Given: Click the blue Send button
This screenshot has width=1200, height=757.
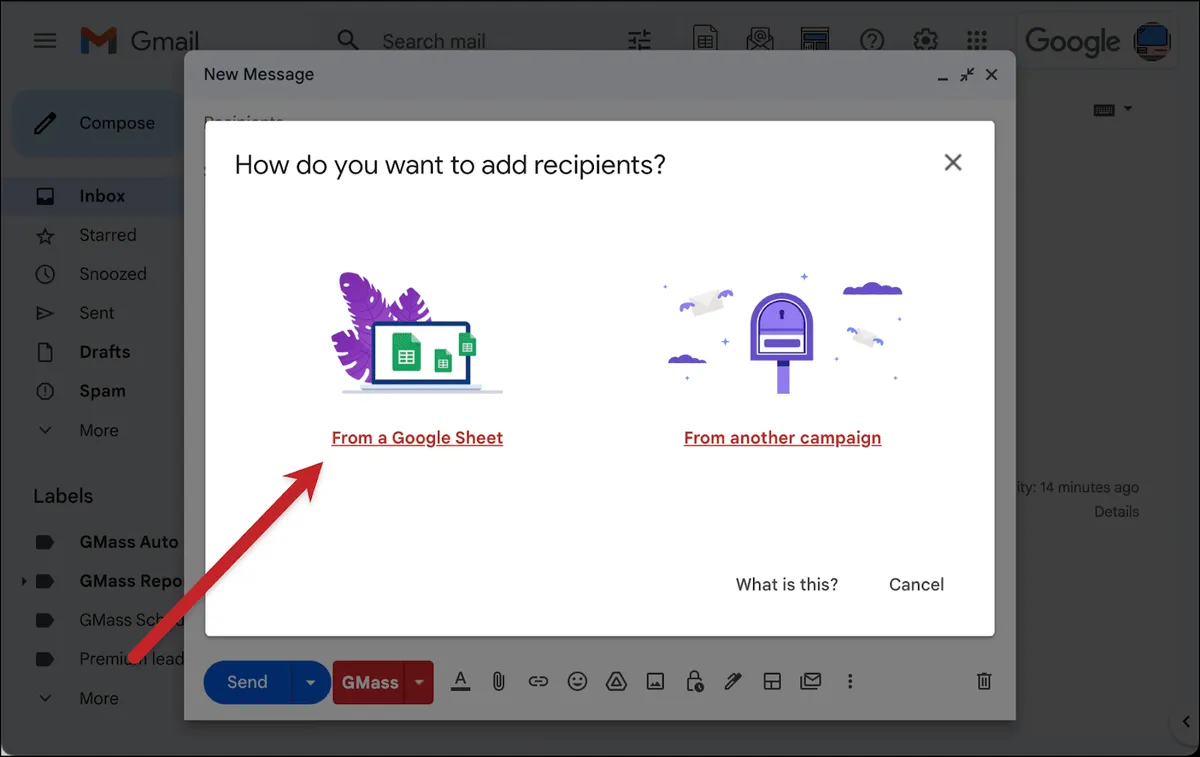Looking at the screenshot, I should coord(247,682).
